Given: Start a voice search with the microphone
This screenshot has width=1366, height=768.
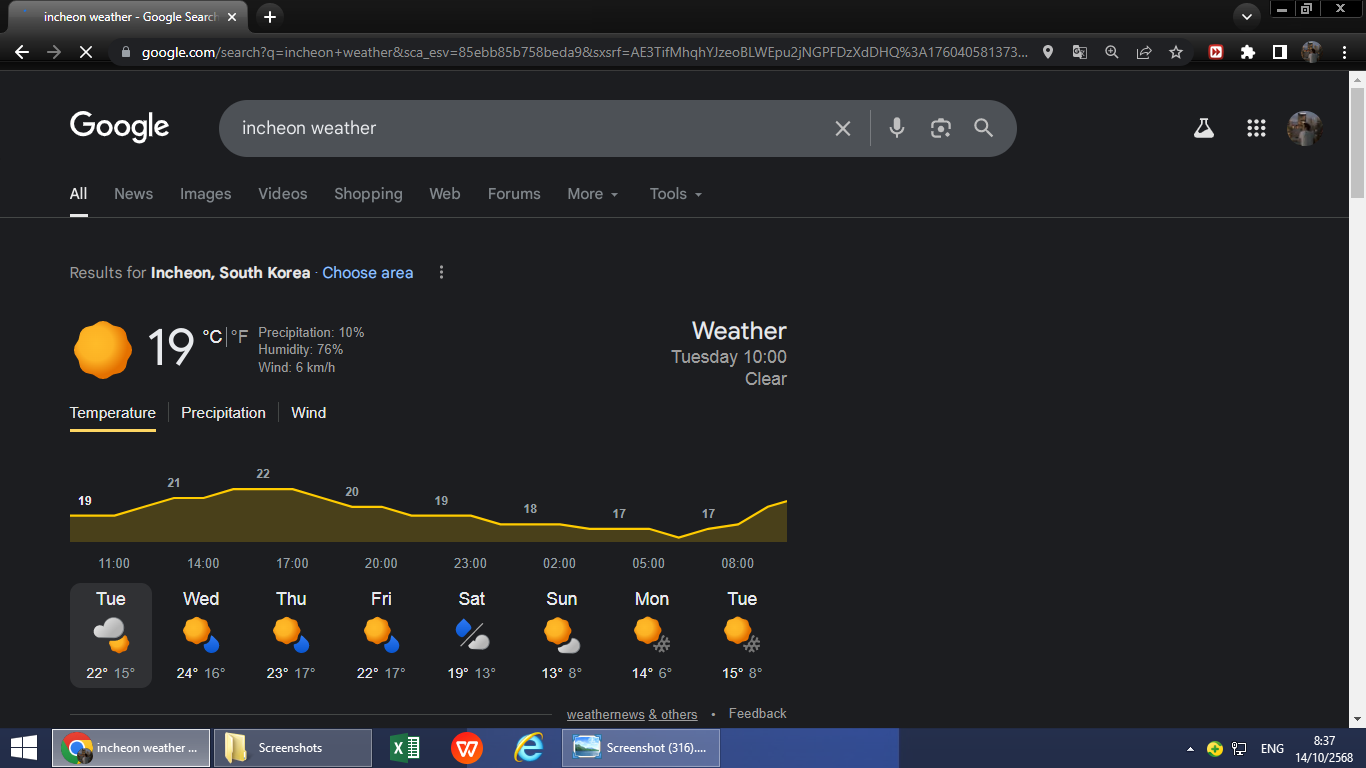Looking at the screenshot, I should coord(897,128).
